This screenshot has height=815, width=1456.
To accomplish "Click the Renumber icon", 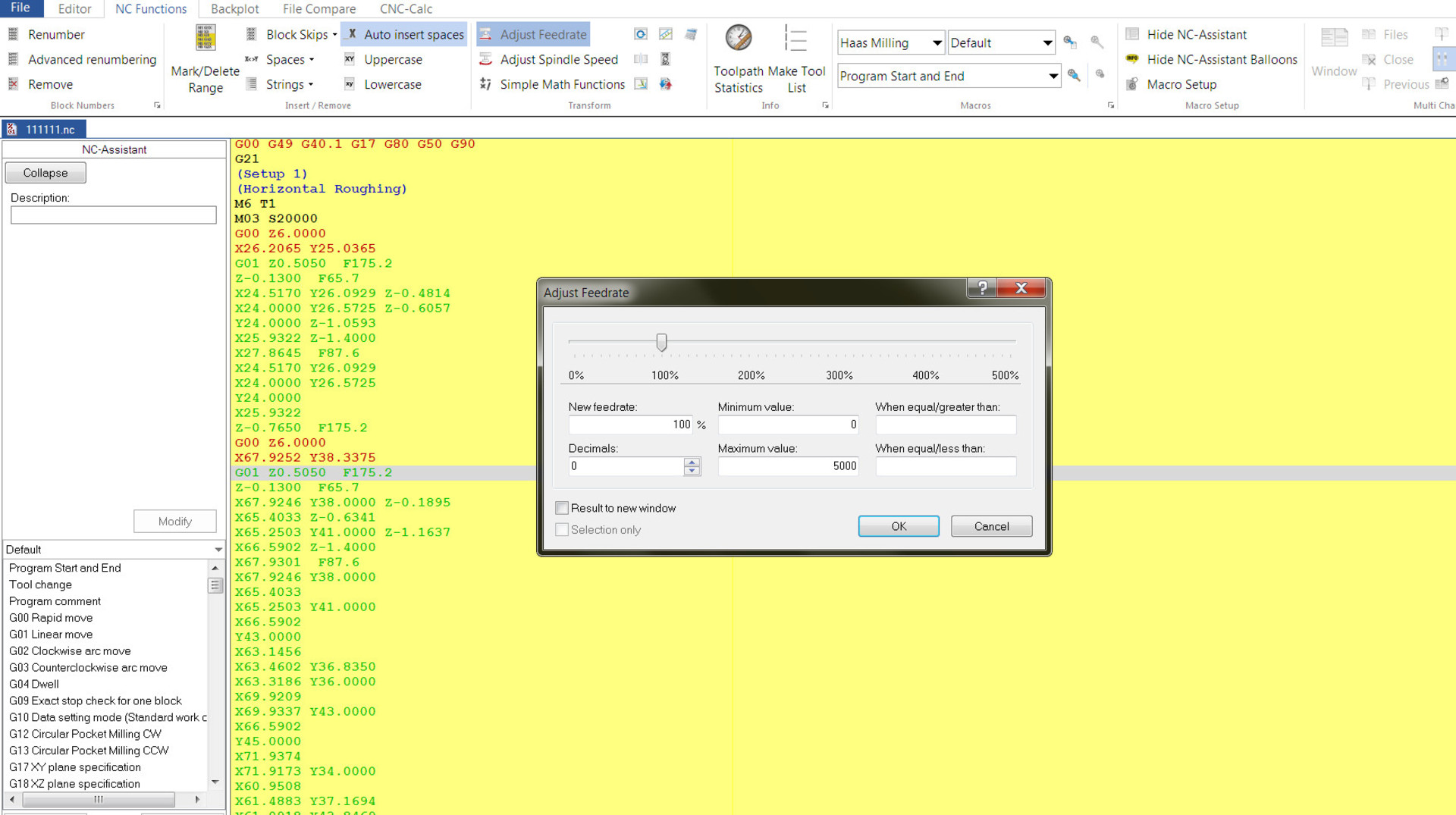I will tap(13, 35).
